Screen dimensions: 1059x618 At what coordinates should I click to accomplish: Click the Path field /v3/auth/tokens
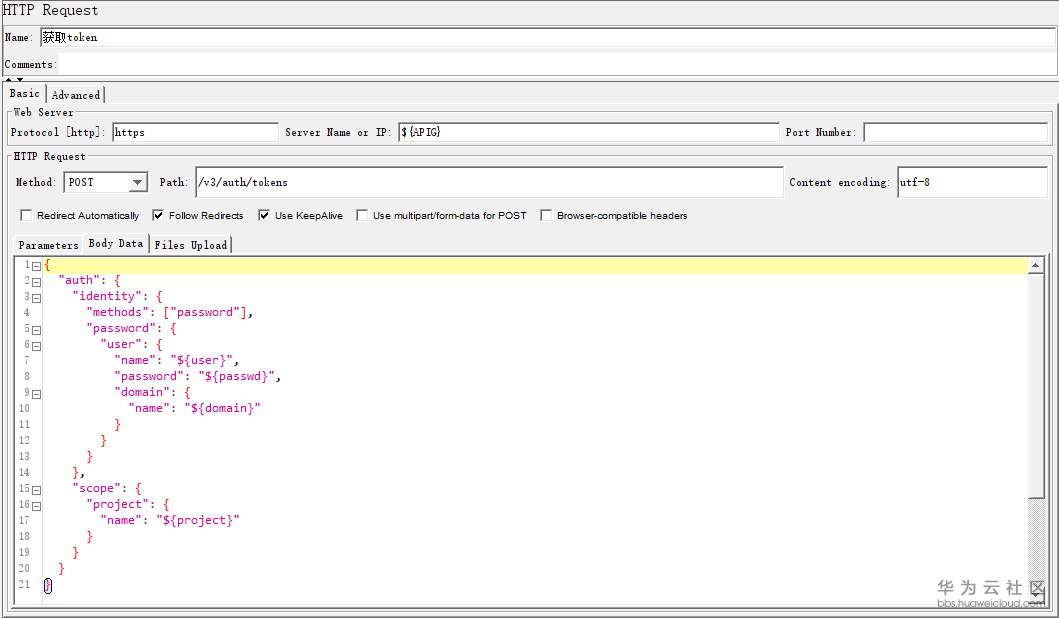pyautogui.click(x=489, y=182)
